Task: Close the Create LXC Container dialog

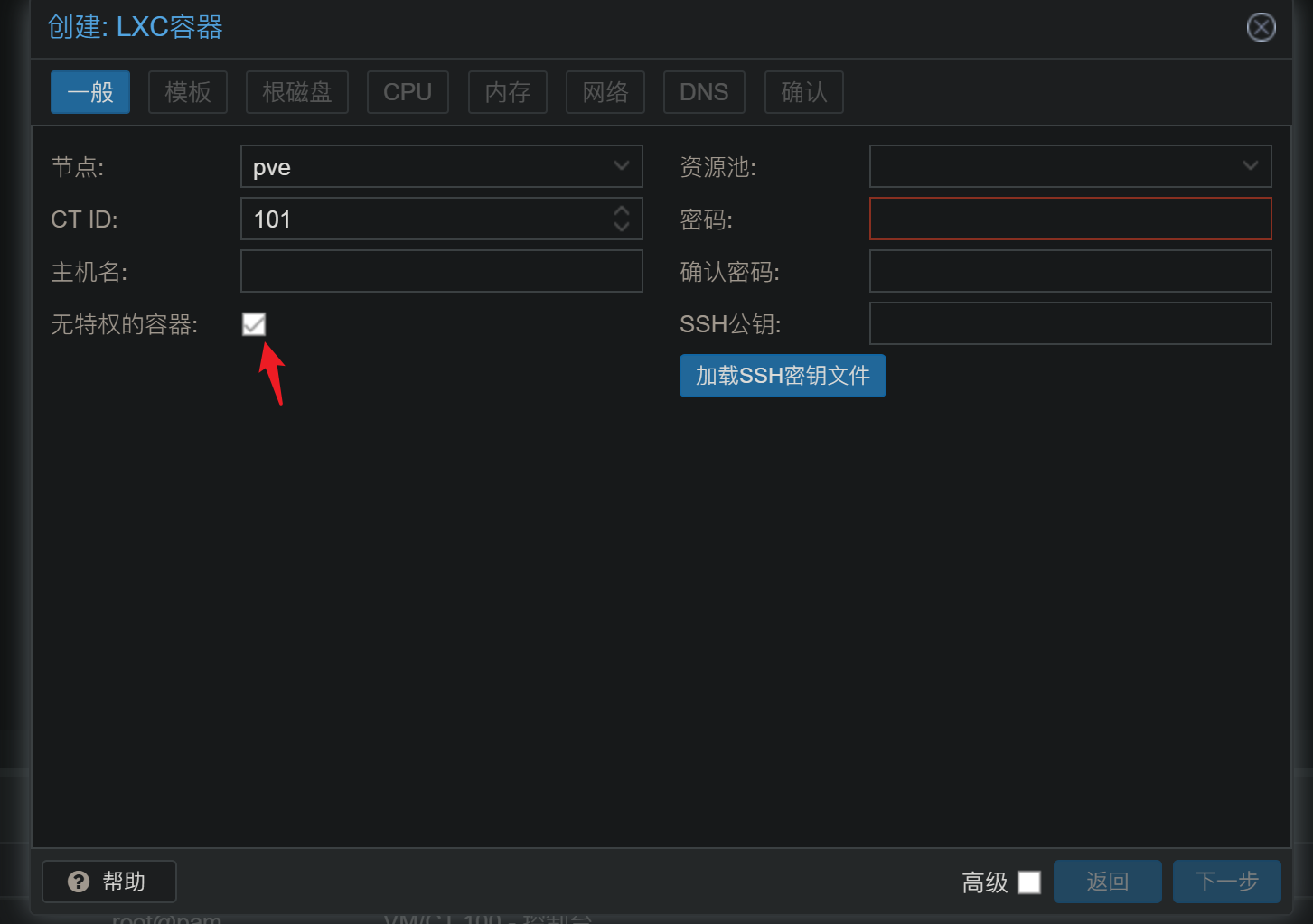Action: (x=1261, y=27)
